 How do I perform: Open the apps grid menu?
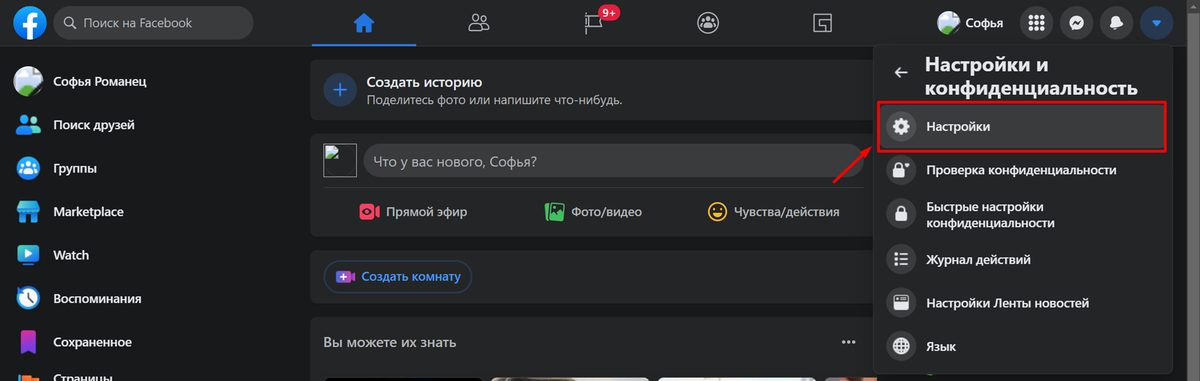(1037, 22)
